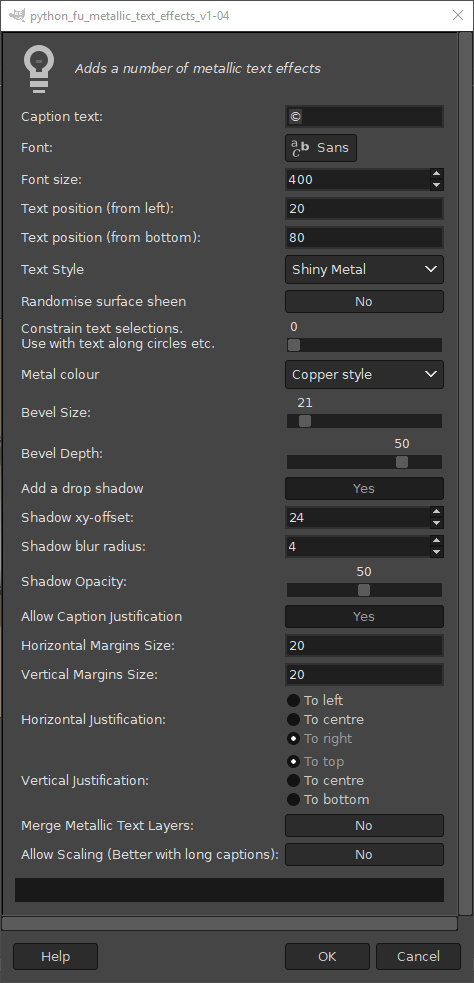Click the GIMP Wilber icon in title bar
This screenshot has height=983, width=474.
(x=17, y=15)
